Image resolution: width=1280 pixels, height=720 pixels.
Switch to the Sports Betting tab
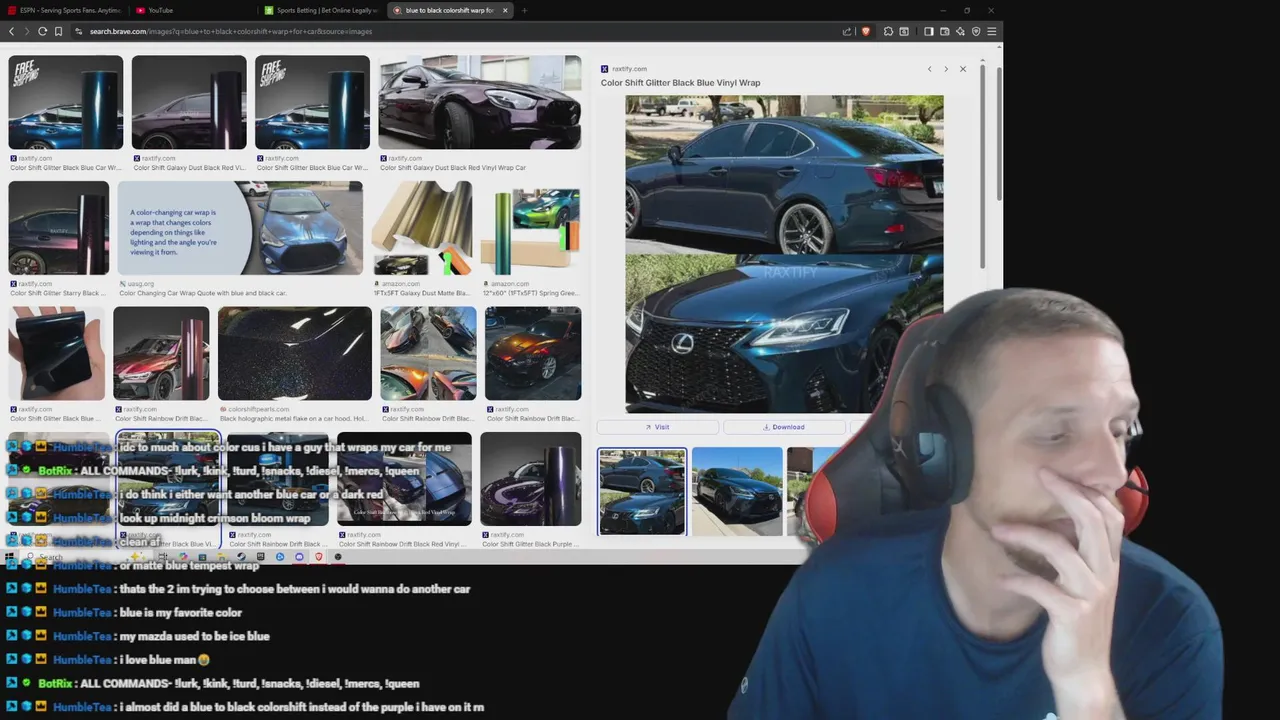tap(320, 10)
